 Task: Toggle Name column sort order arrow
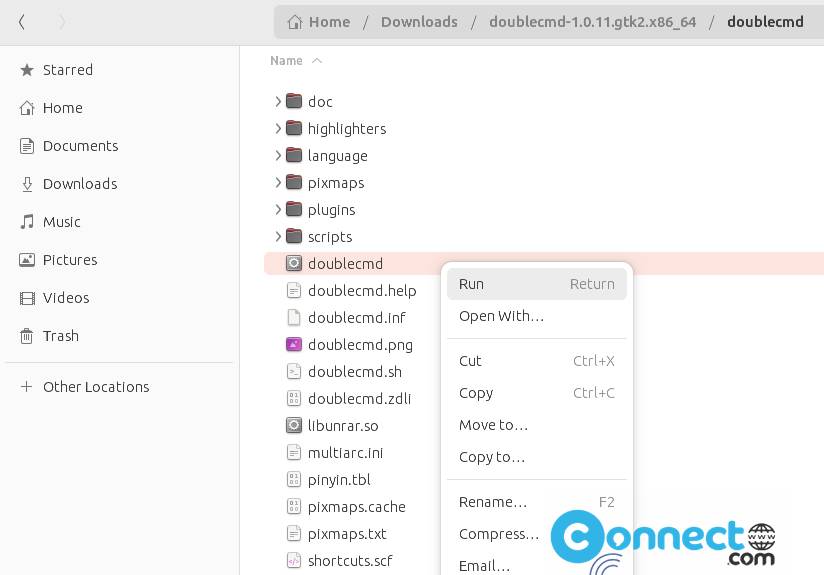coord(317,60)
